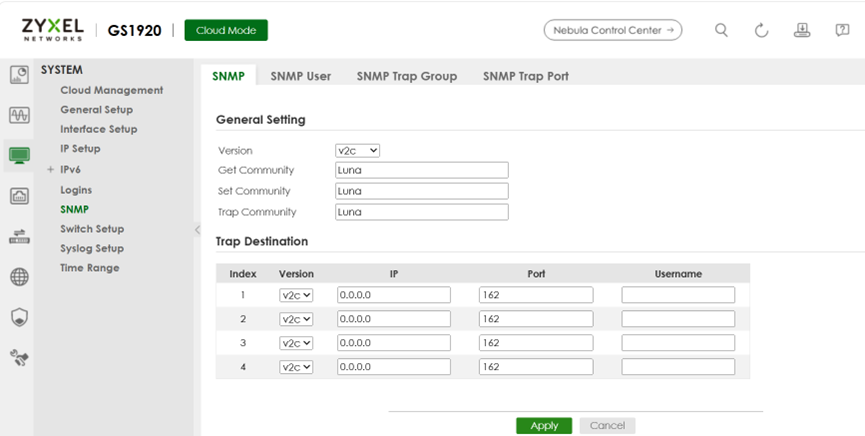Open the Dashboard sidebar icon
Screen dimensions: 865x436
click(x=19, y=75)
